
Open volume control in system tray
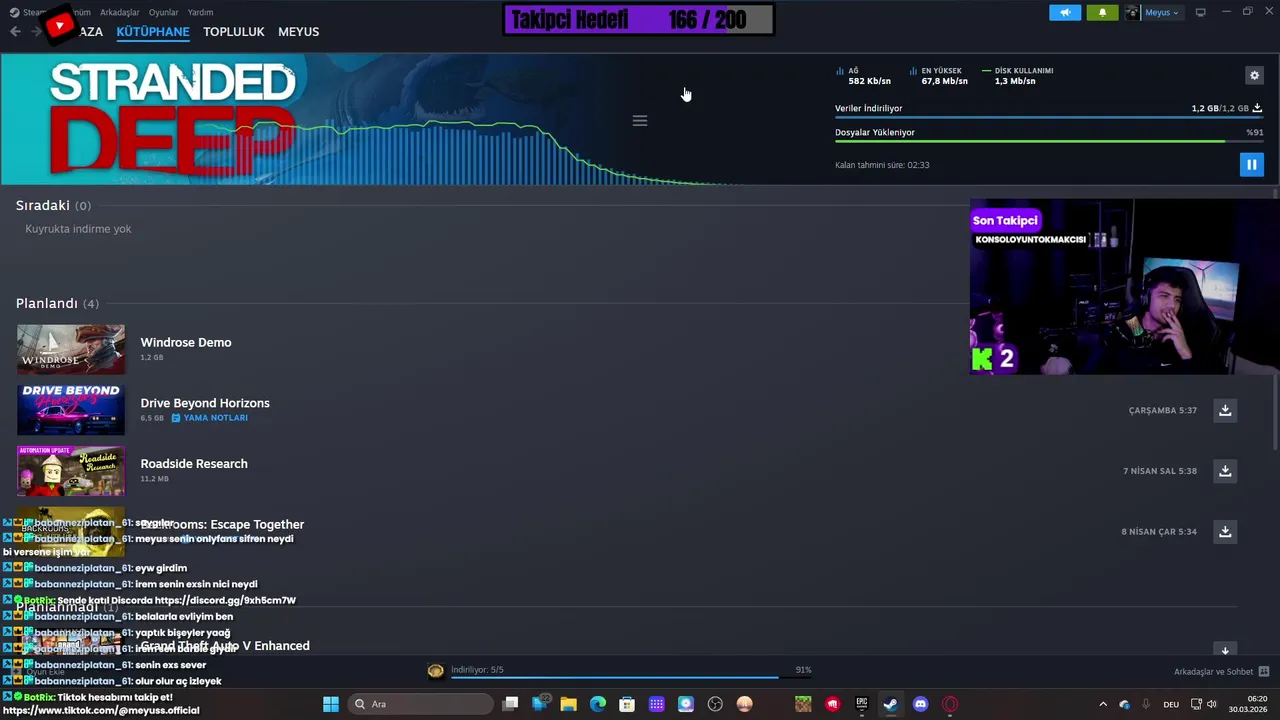[1212, 704]
